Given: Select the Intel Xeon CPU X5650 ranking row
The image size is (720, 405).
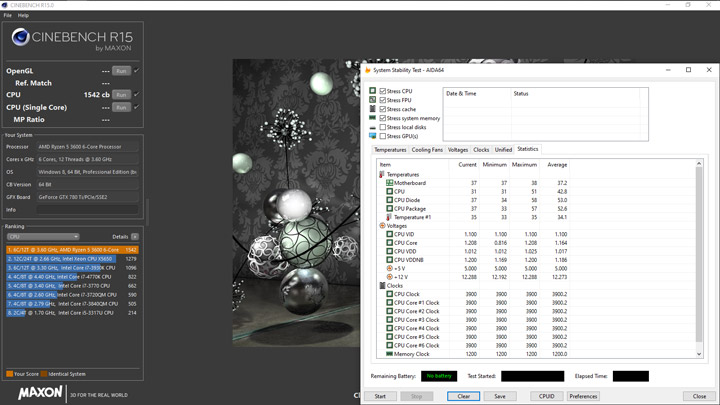Looking at the screenshot, I should [72, 259].
